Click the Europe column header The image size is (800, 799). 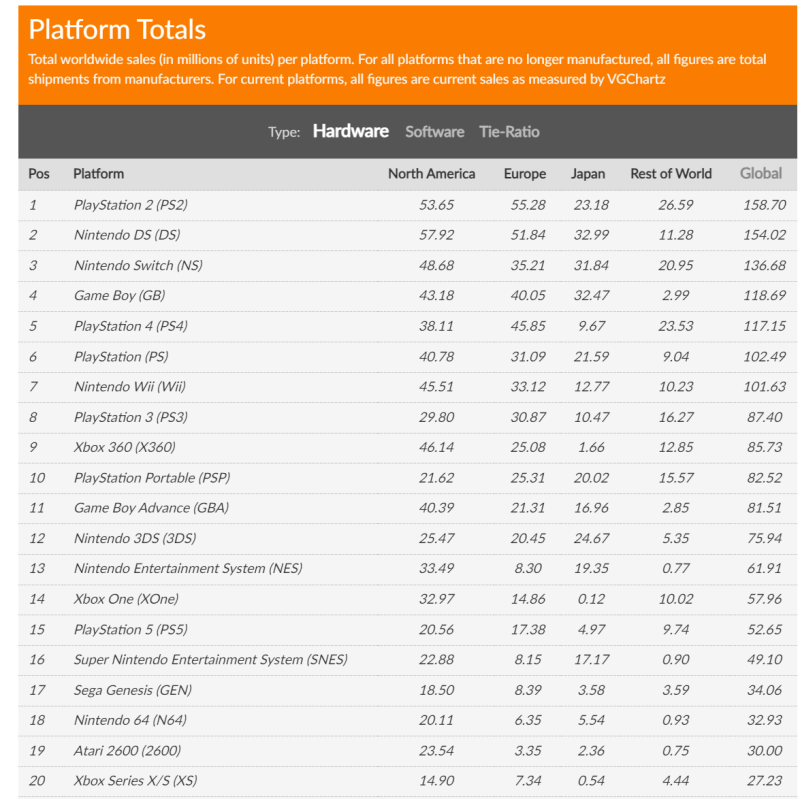(x=524, y=173)
